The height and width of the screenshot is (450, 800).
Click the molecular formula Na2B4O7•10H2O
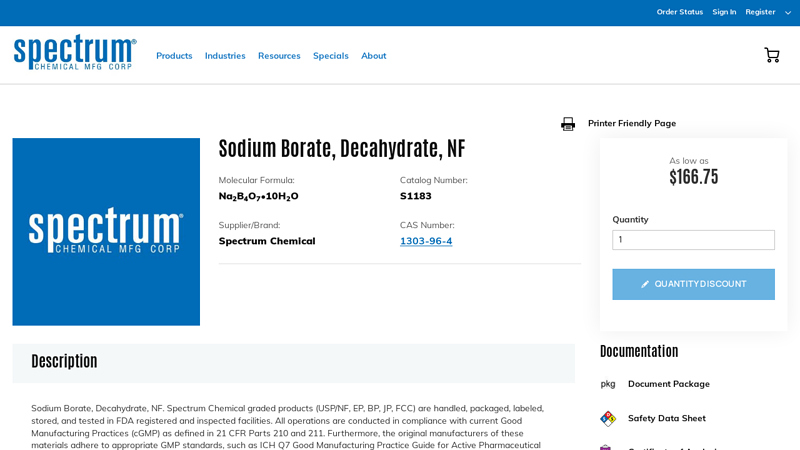click(258, 196)
